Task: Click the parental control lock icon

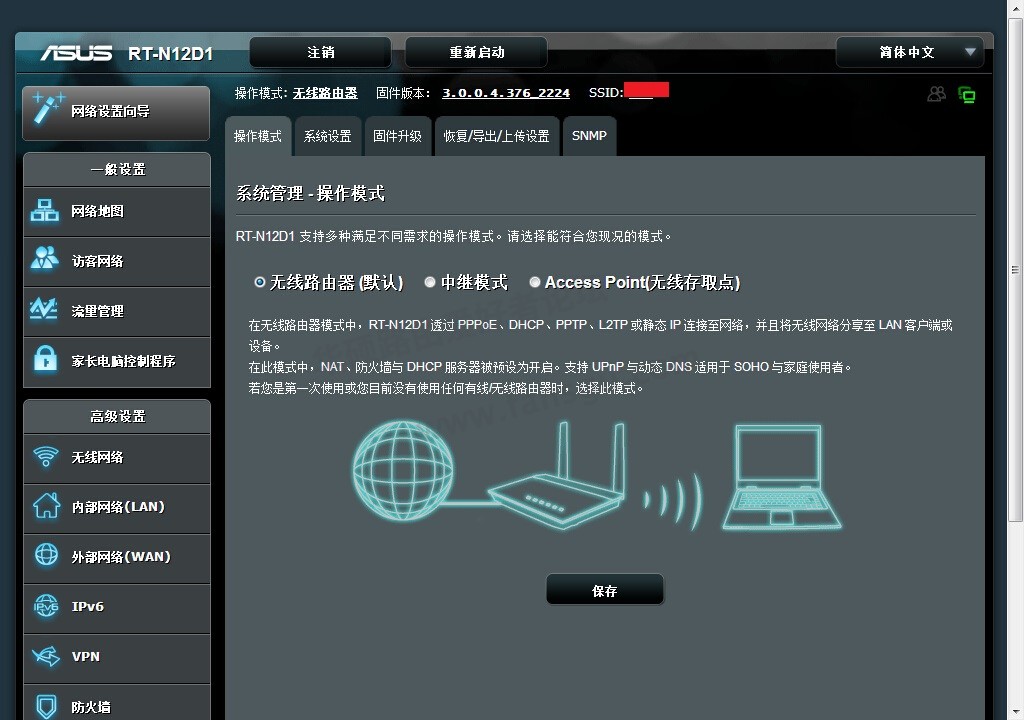Action: (x=45, y=359)
